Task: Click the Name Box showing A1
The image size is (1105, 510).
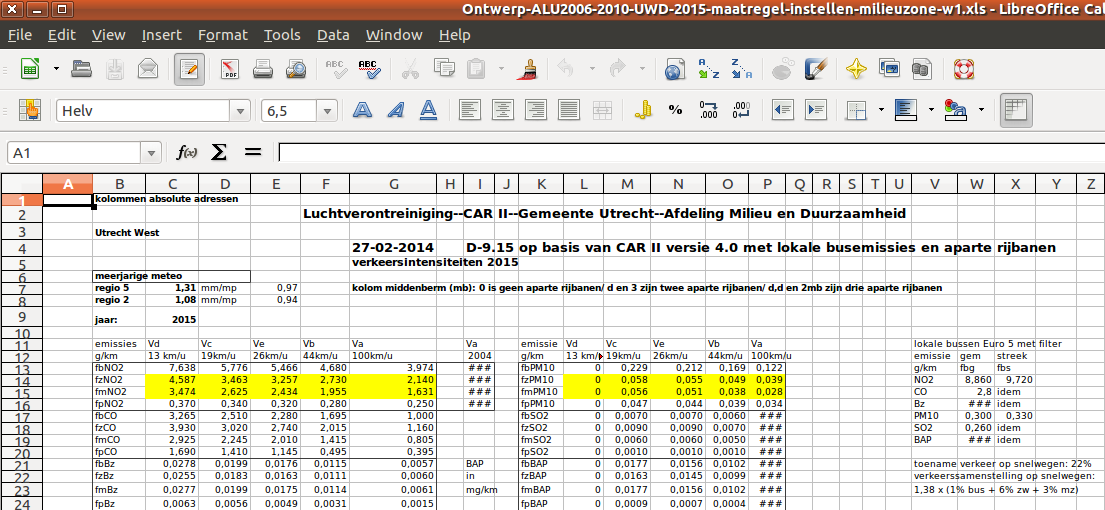Action: click(x=75, y=153)
